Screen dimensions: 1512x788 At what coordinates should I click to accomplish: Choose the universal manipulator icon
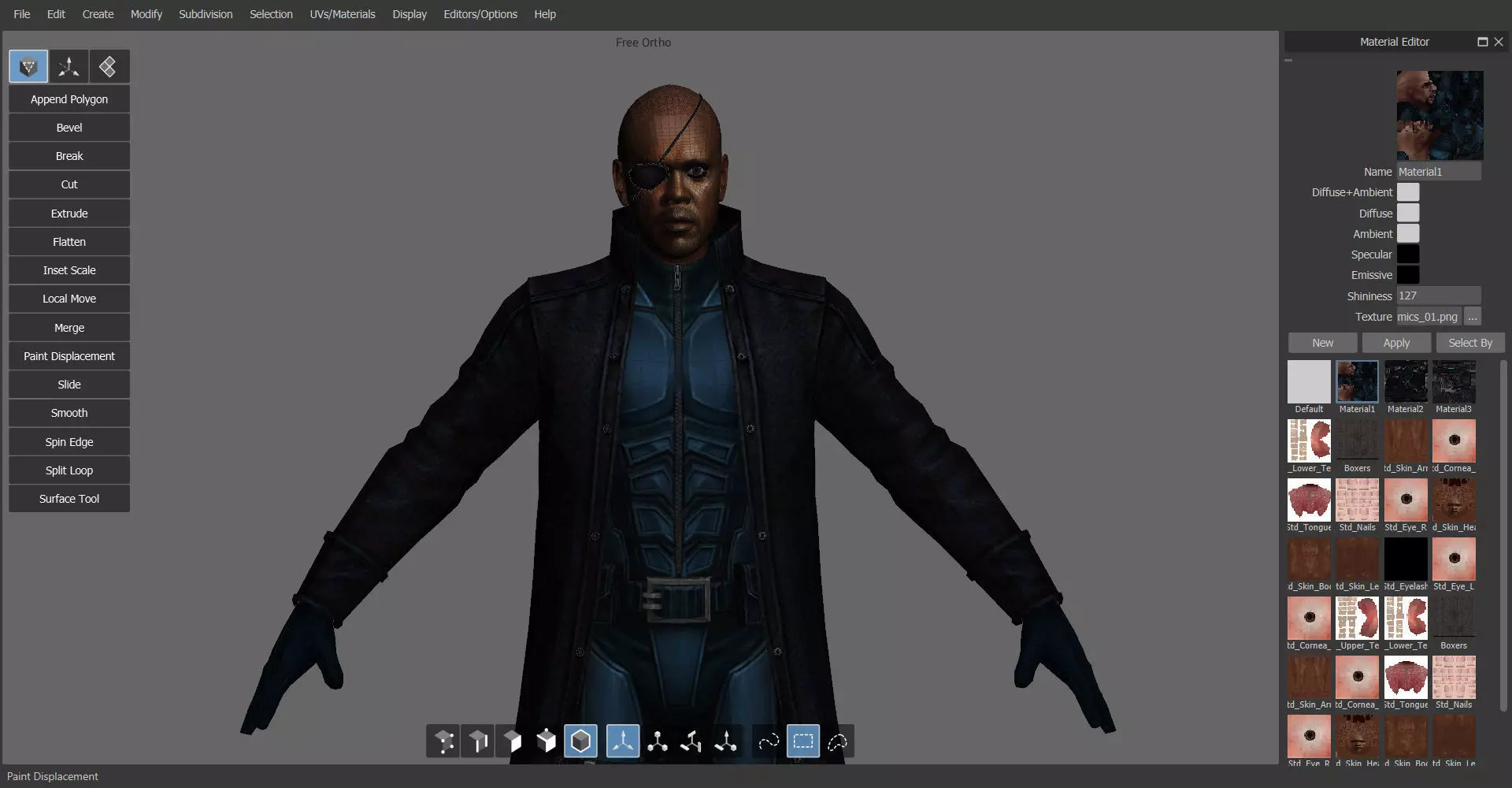tap(726, 741)
